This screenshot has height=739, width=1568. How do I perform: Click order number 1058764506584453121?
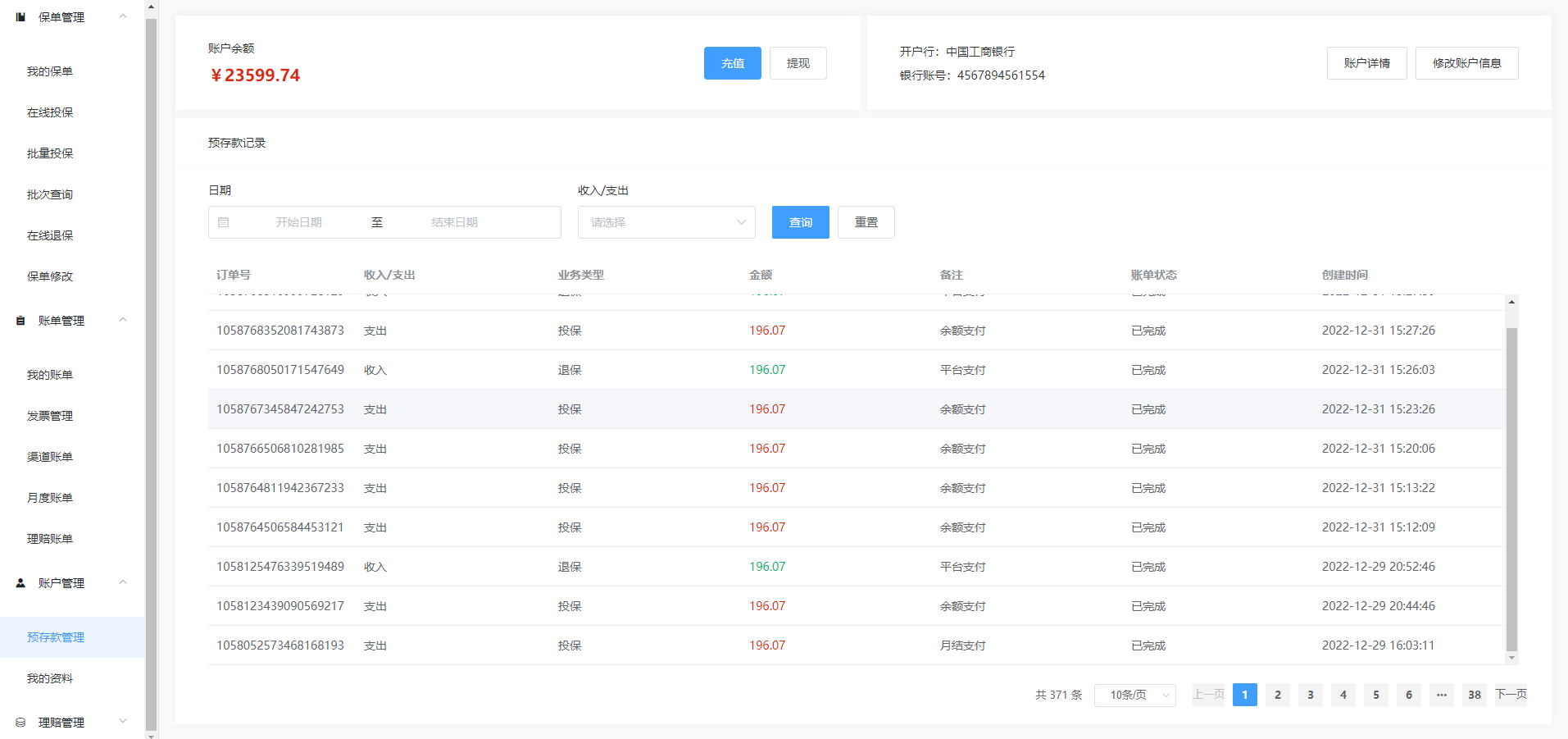280,527
